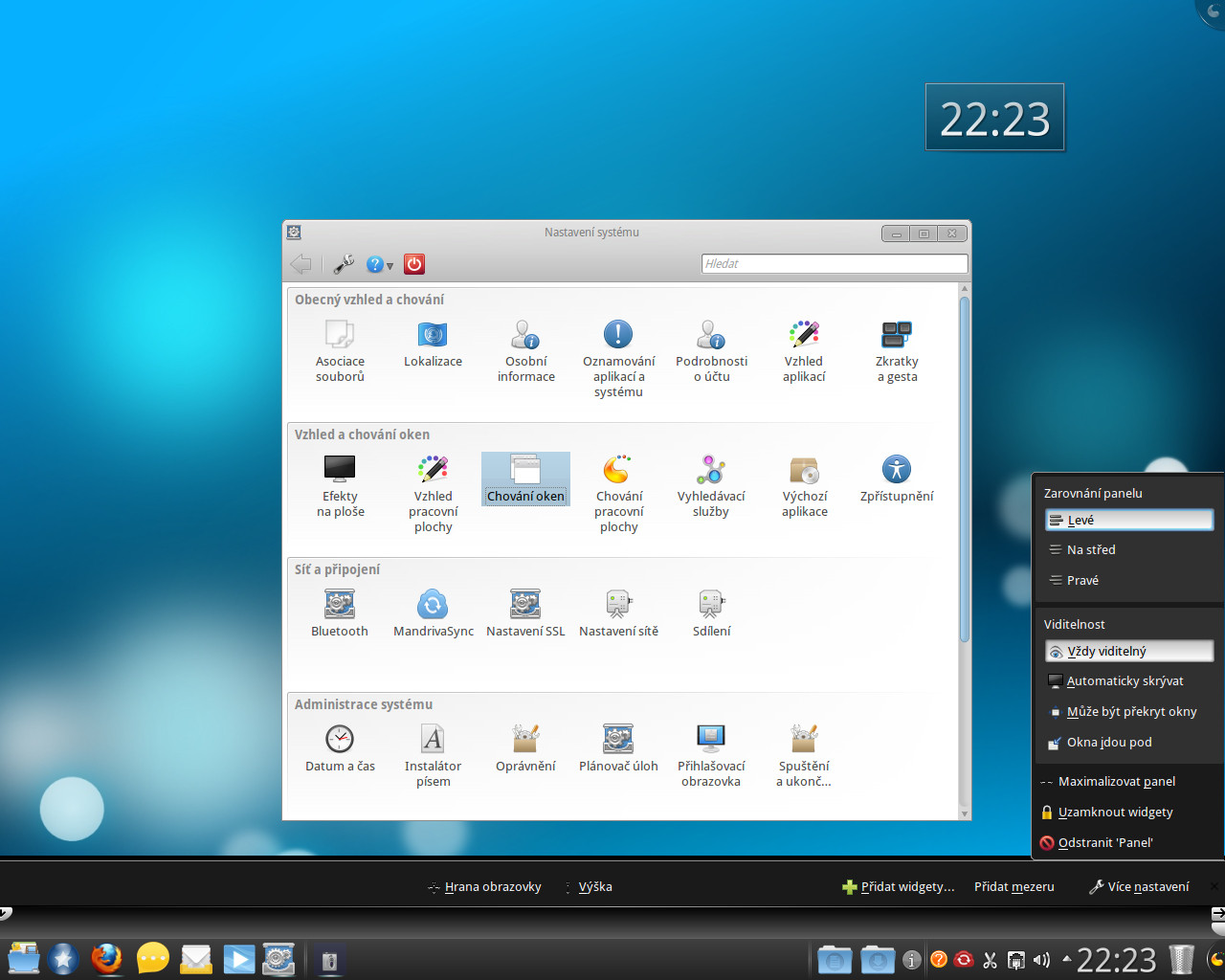Choose Může být překryt okny option
Viewport: 1225px width, 980px height.
pyautogui.click(x=1131, y=712)
